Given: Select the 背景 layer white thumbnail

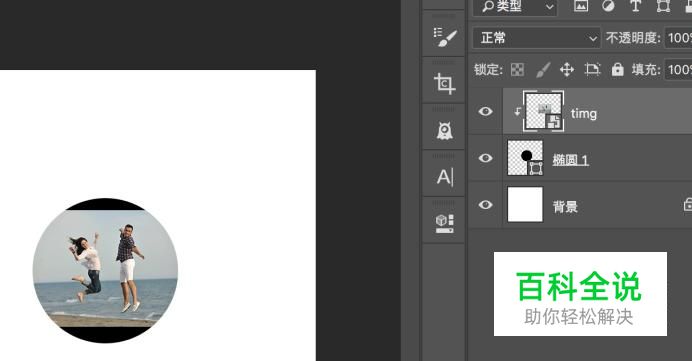Looking at the screenshot, I should point(525,204).
